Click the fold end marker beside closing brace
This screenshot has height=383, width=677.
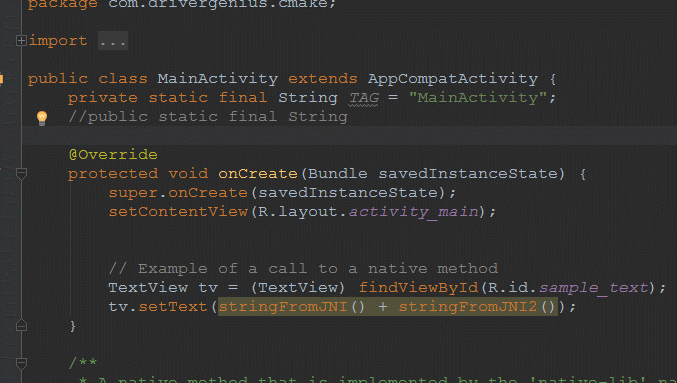[21, 326]
